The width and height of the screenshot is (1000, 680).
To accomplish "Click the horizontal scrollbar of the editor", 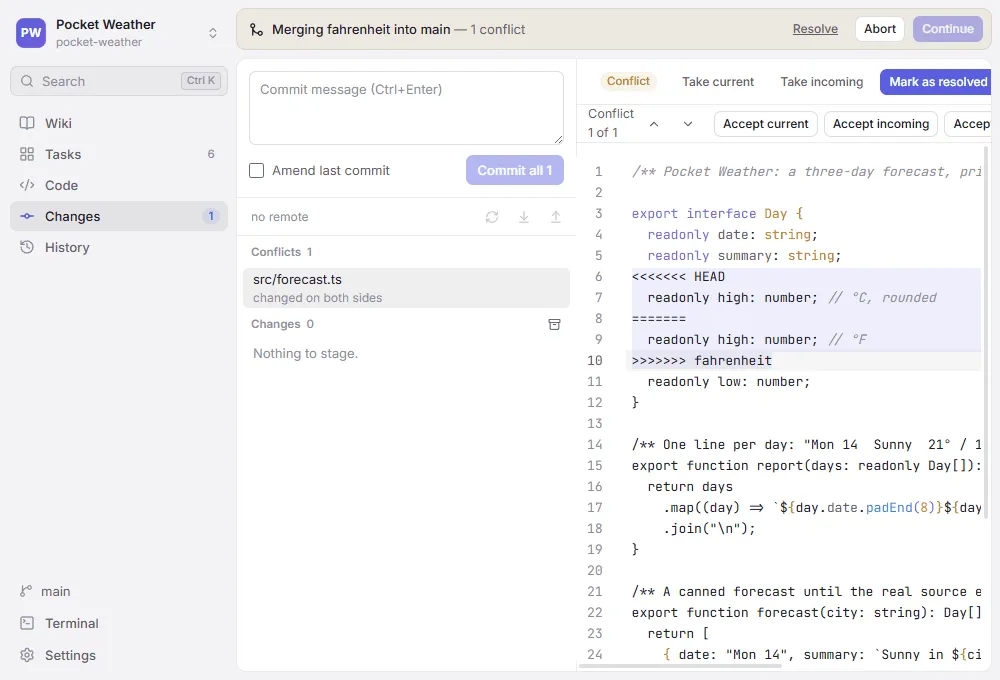I will [680, 666].
